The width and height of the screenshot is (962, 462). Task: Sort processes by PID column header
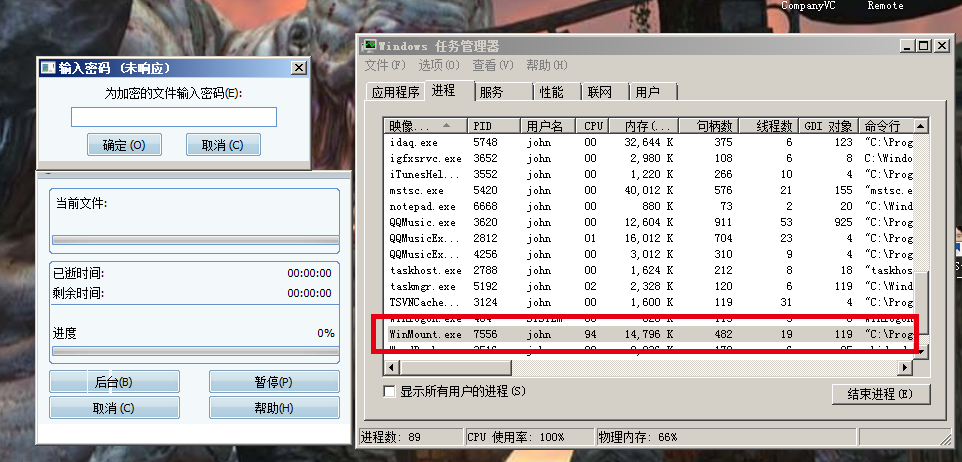click(x=494, y=126)
